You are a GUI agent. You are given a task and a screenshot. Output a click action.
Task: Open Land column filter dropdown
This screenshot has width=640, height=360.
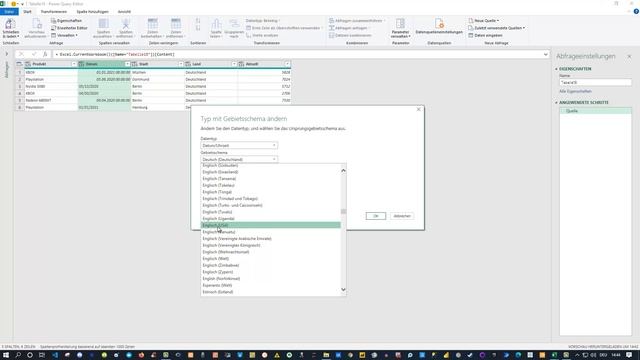pos(234,64)
